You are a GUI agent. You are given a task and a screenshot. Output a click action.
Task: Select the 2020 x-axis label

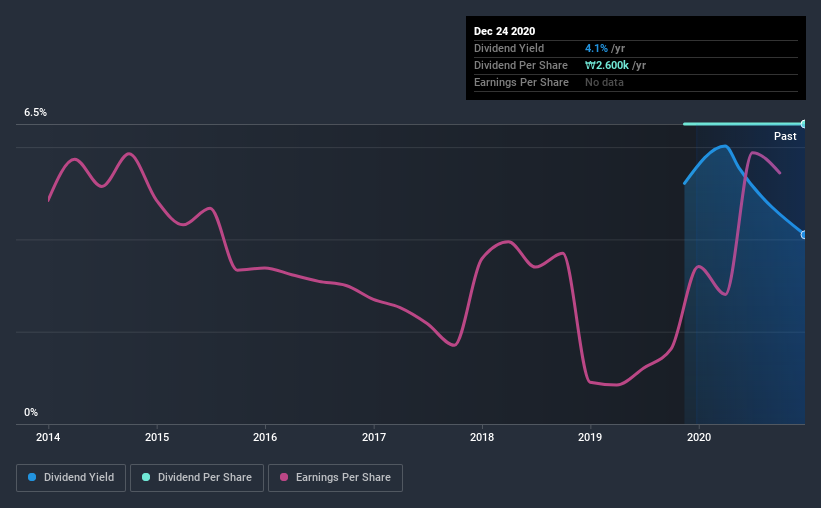click(x=699, y=437)
